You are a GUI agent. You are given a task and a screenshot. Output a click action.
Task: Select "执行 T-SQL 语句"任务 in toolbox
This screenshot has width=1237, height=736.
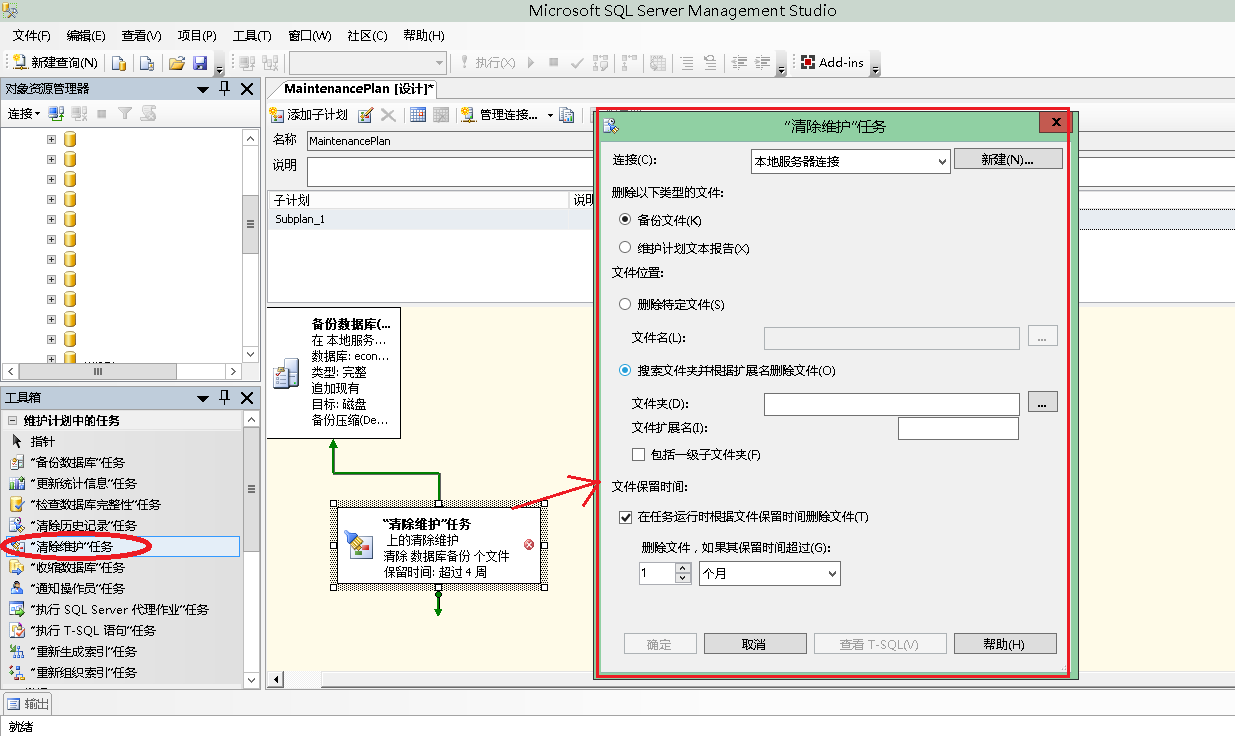tap(93, 630)
